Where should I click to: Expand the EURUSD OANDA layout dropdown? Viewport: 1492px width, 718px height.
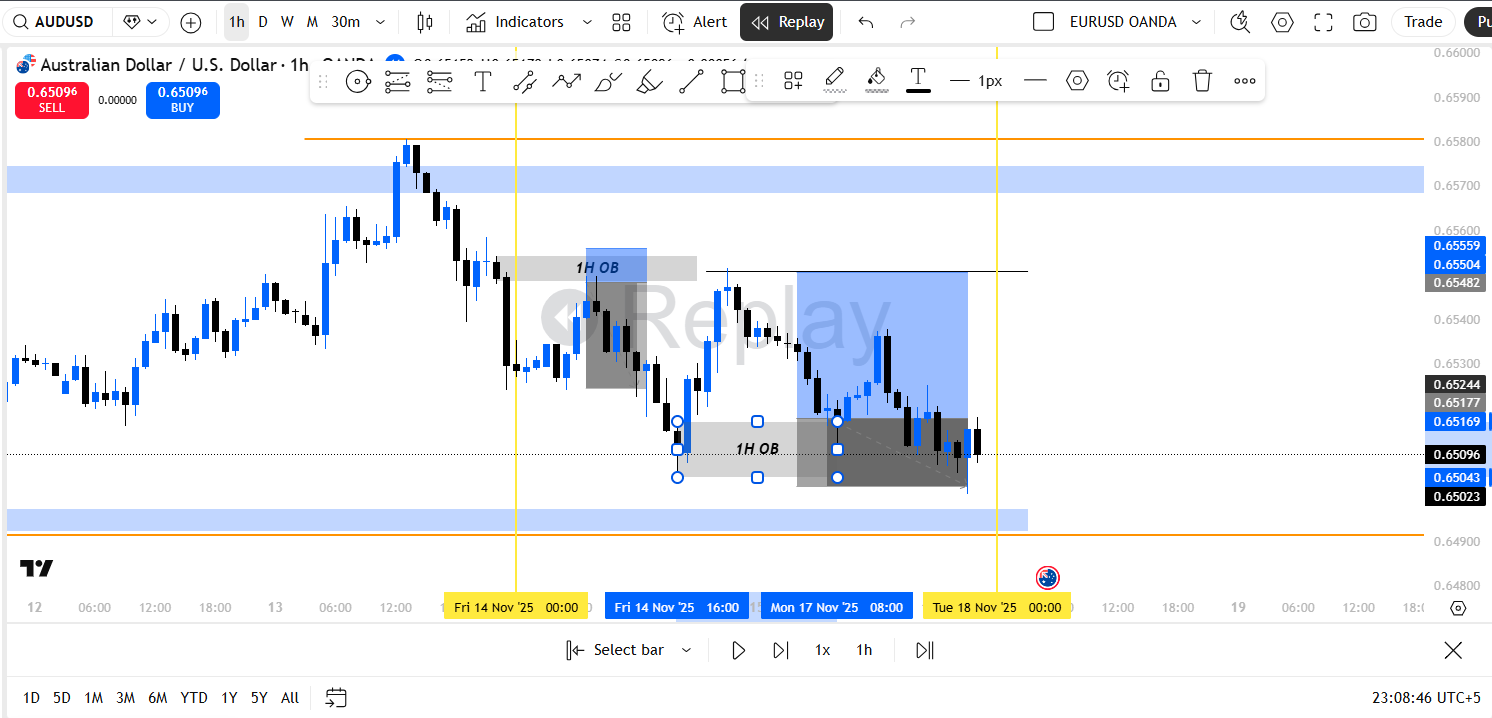(x=1196, y=22)
